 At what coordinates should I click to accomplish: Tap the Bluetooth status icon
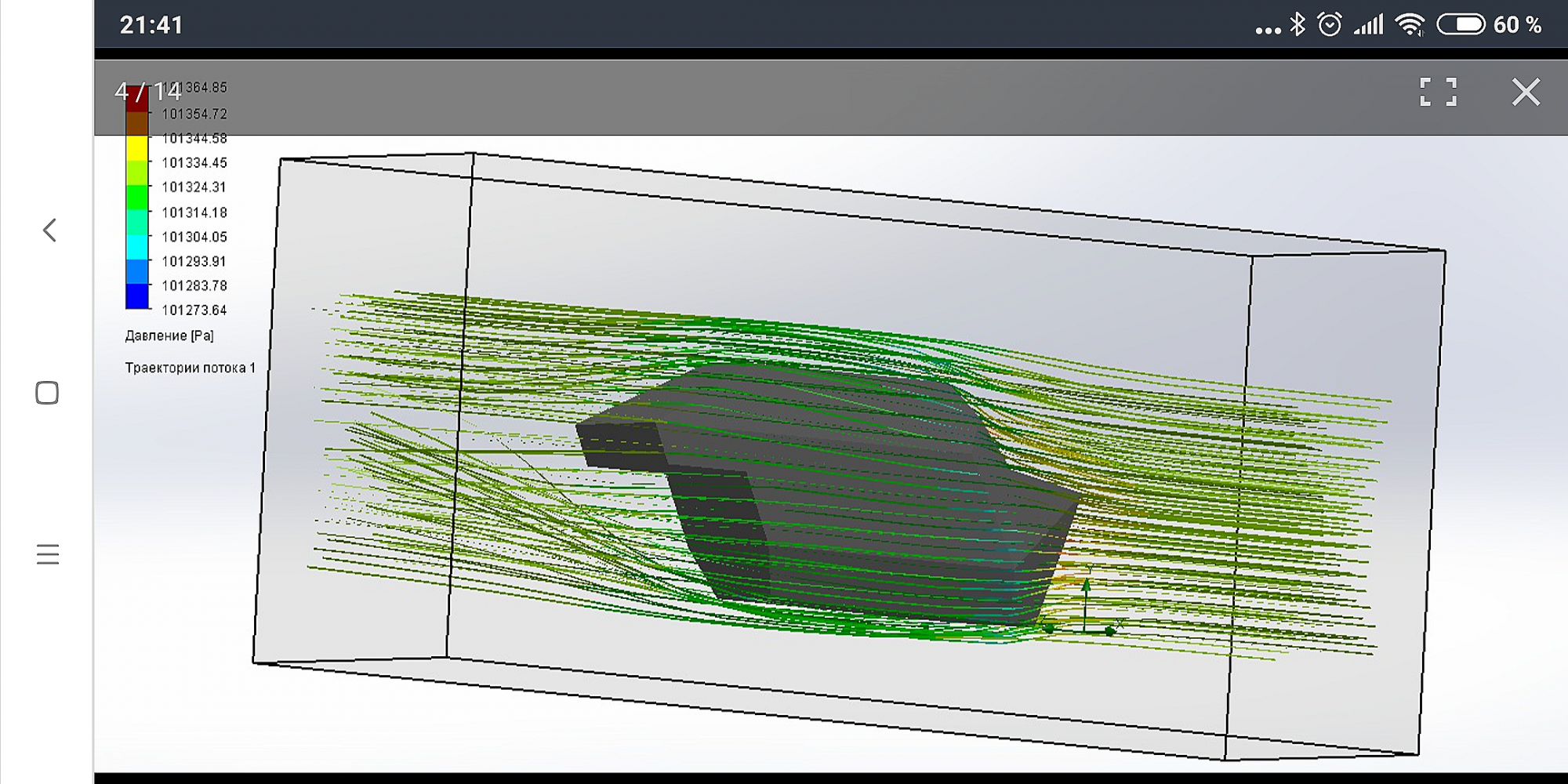(x=1298, y=25)
